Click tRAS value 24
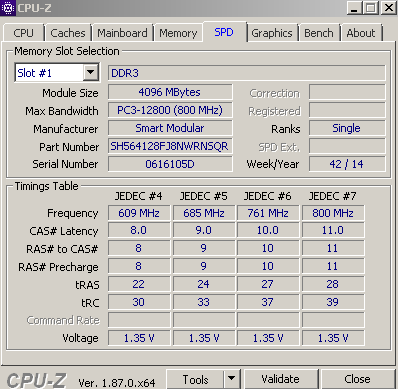This screenshot has width=398, height=389. [x=204, y=284]
